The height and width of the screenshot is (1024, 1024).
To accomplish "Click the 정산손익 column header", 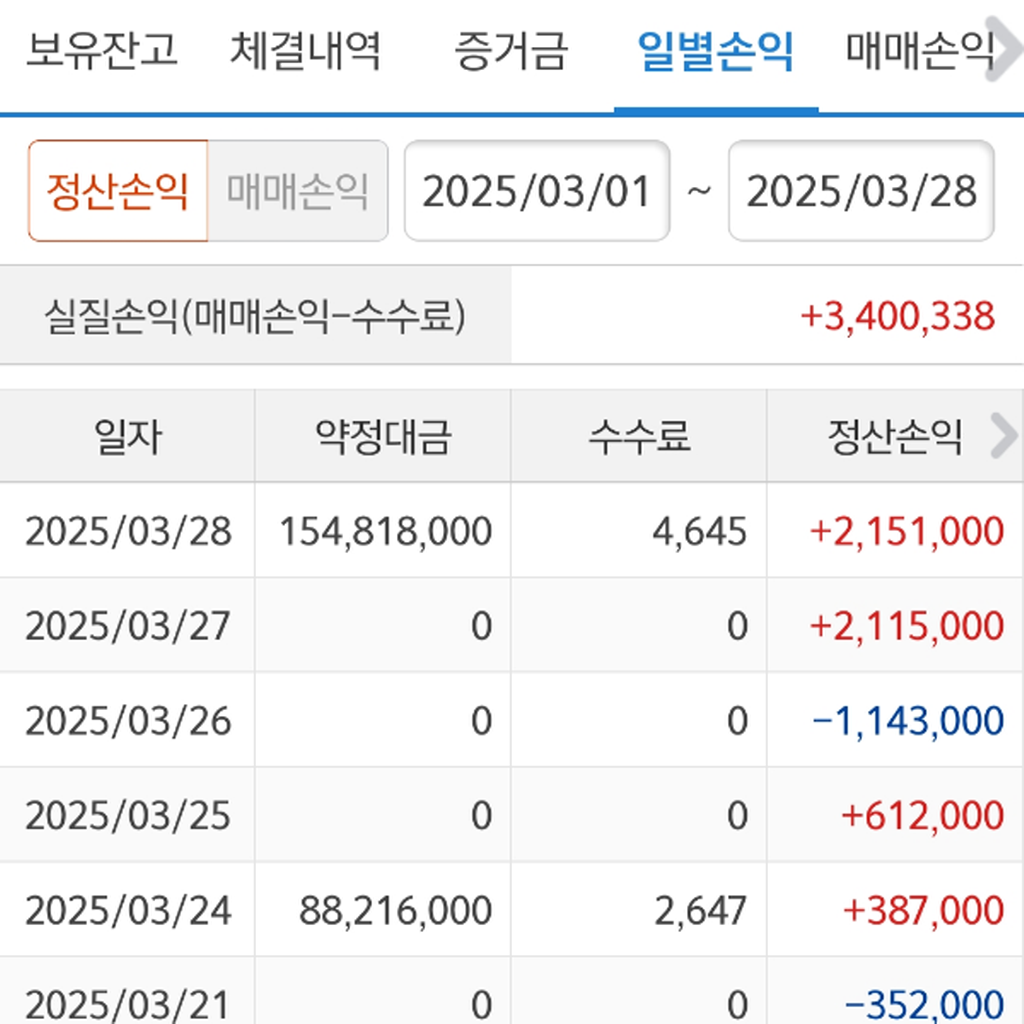I will (x=893, y=436).
